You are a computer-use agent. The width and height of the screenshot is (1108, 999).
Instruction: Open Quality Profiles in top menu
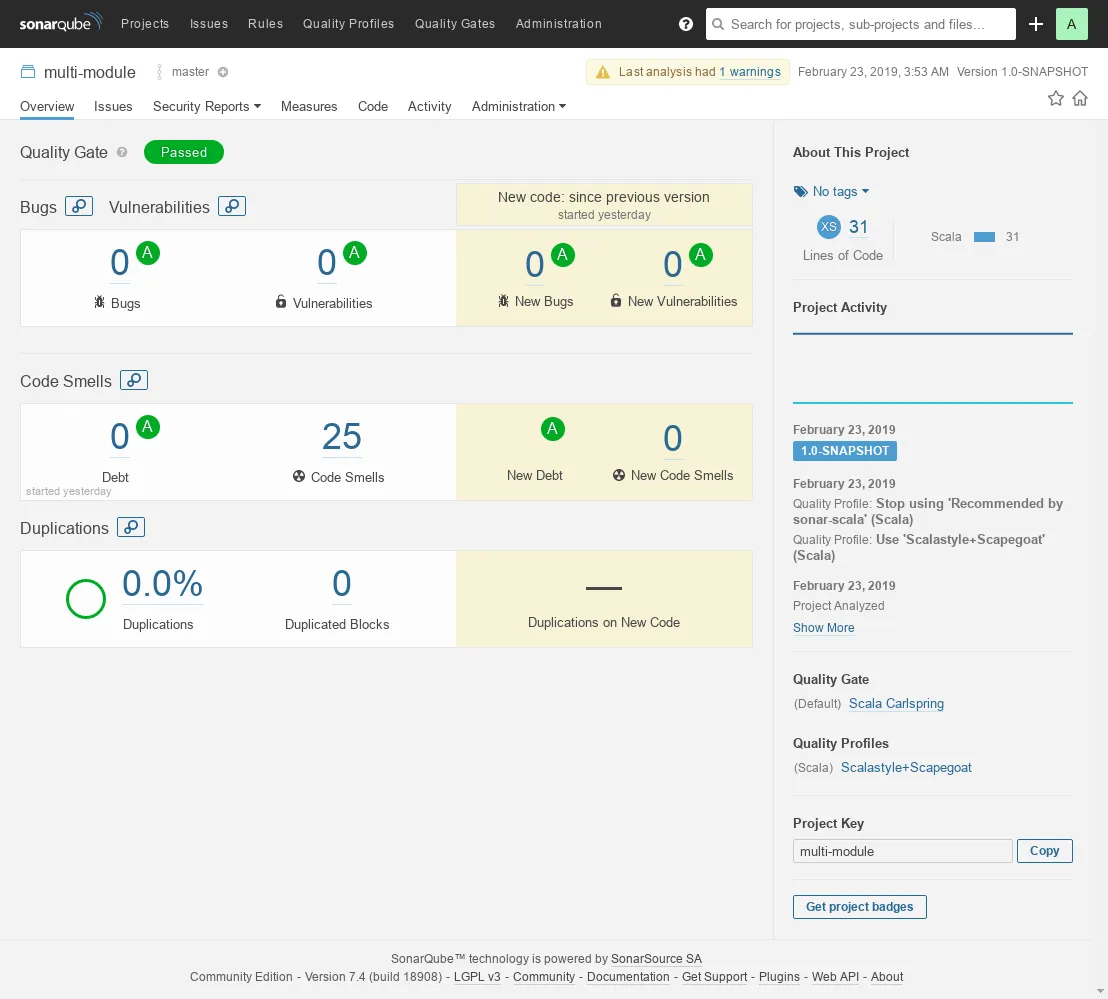[x=348, y=24]
